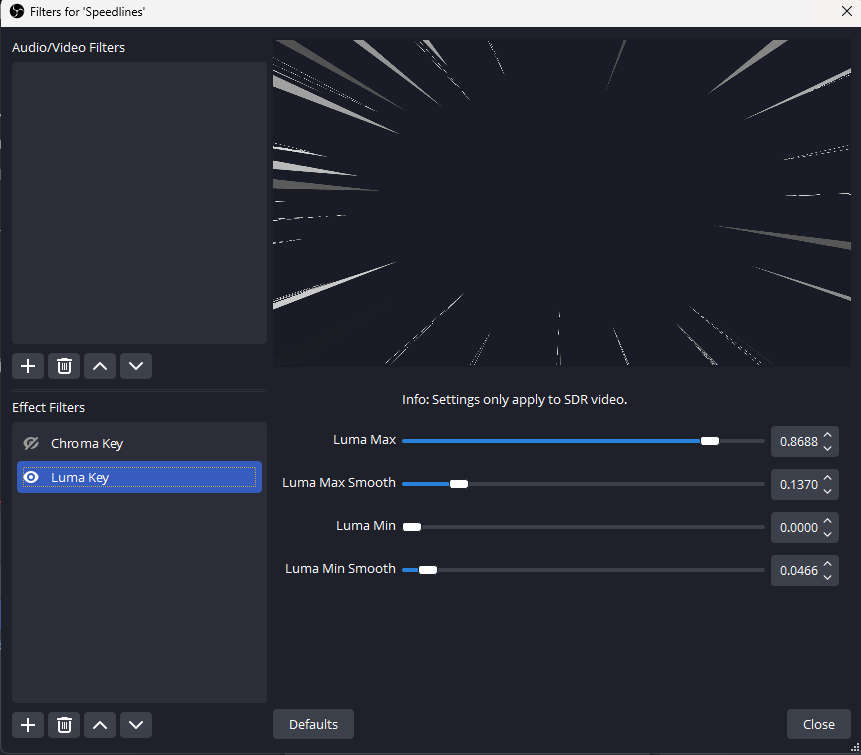
Task: Move the Luma Key filter down
Action: pos(135,724)
